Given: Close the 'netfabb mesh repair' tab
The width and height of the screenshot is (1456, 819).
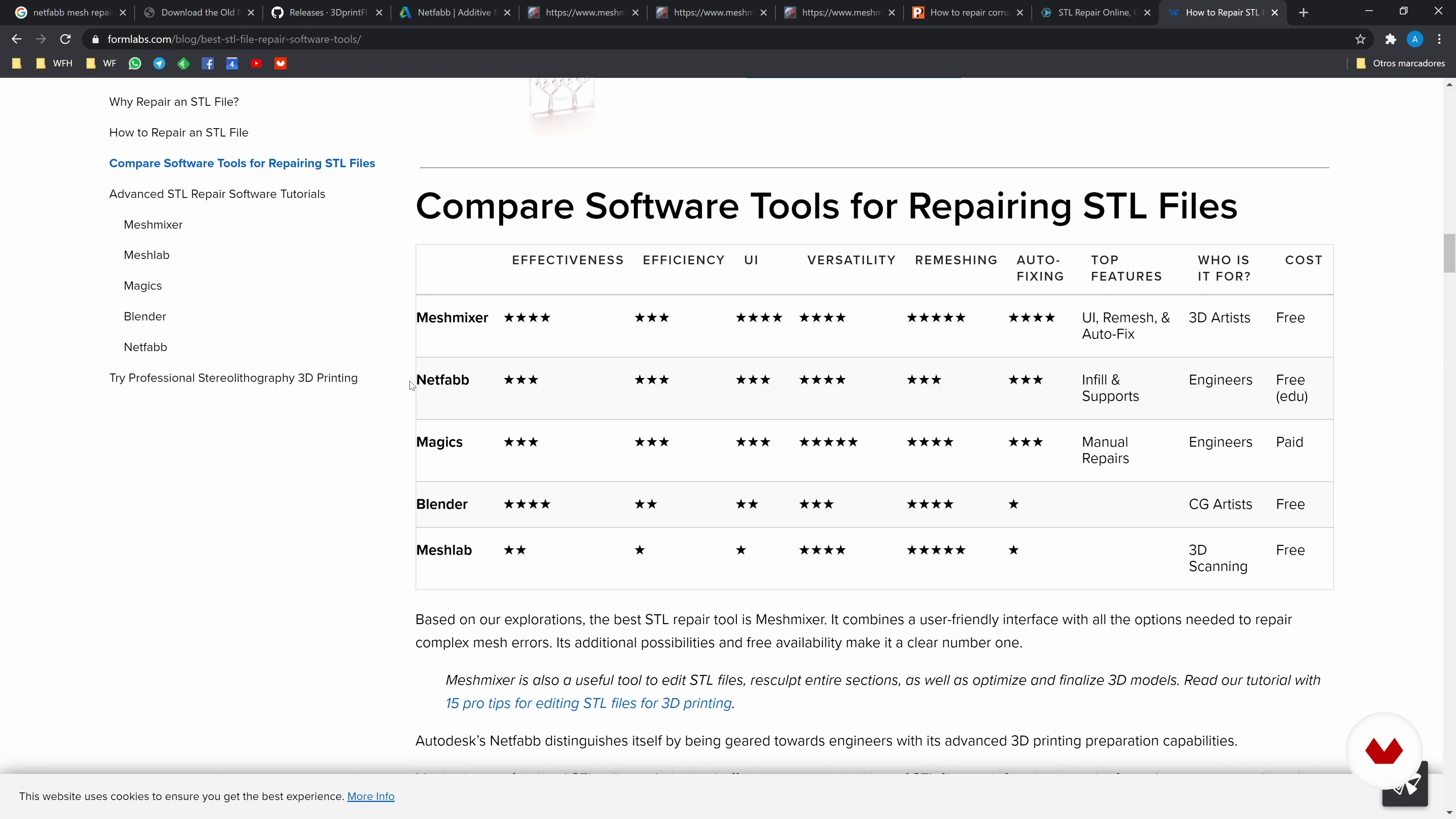Looking at the screenshot, I should pyautogui.click(x=122, y=13).
